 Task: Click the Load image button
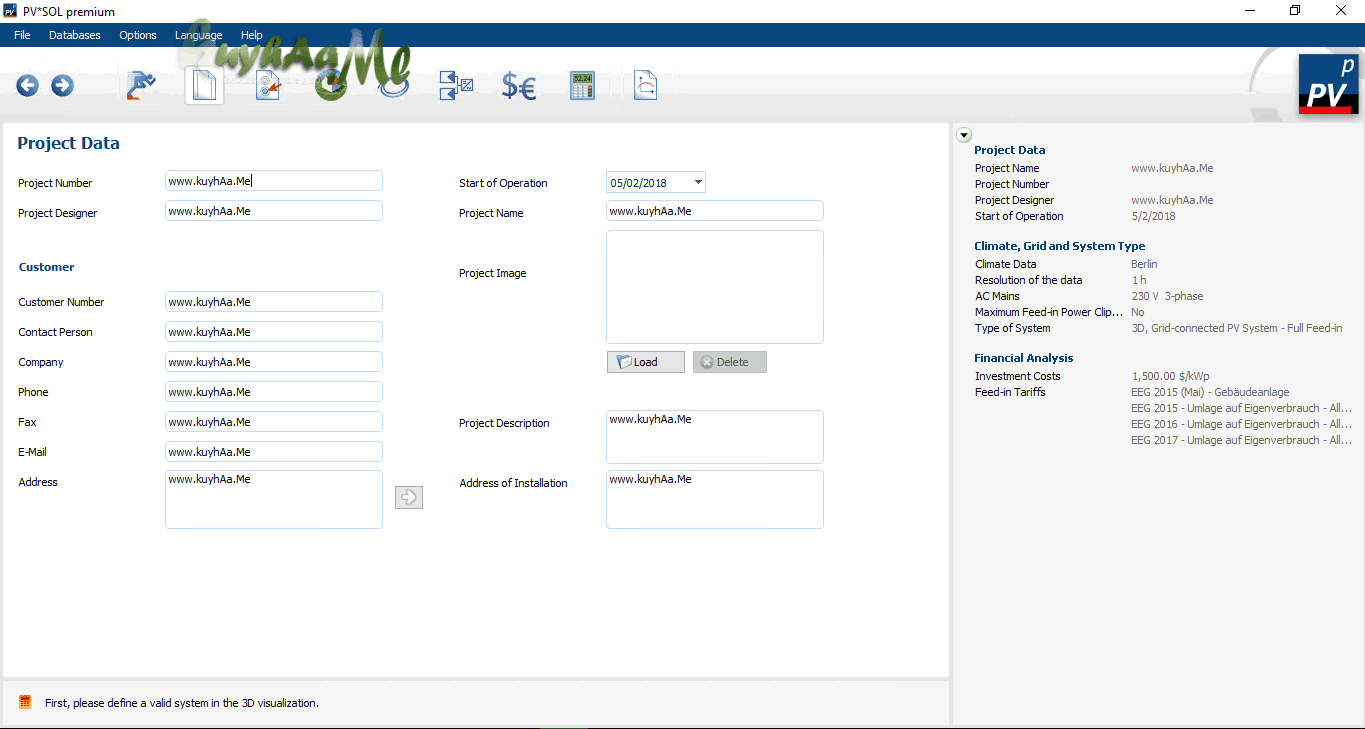tap(646, 362)
